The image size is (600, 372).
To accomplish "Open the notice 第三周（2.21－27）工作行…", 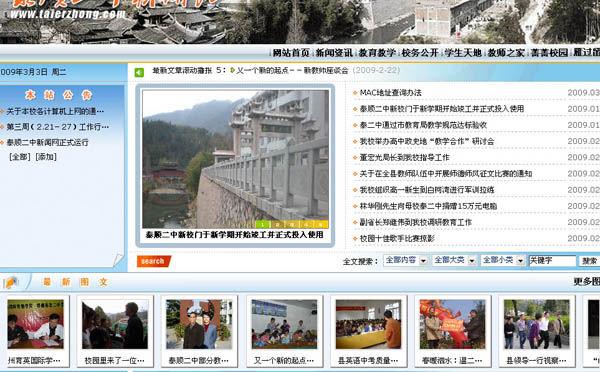I will pyautogui.click(x=57, y=127).
